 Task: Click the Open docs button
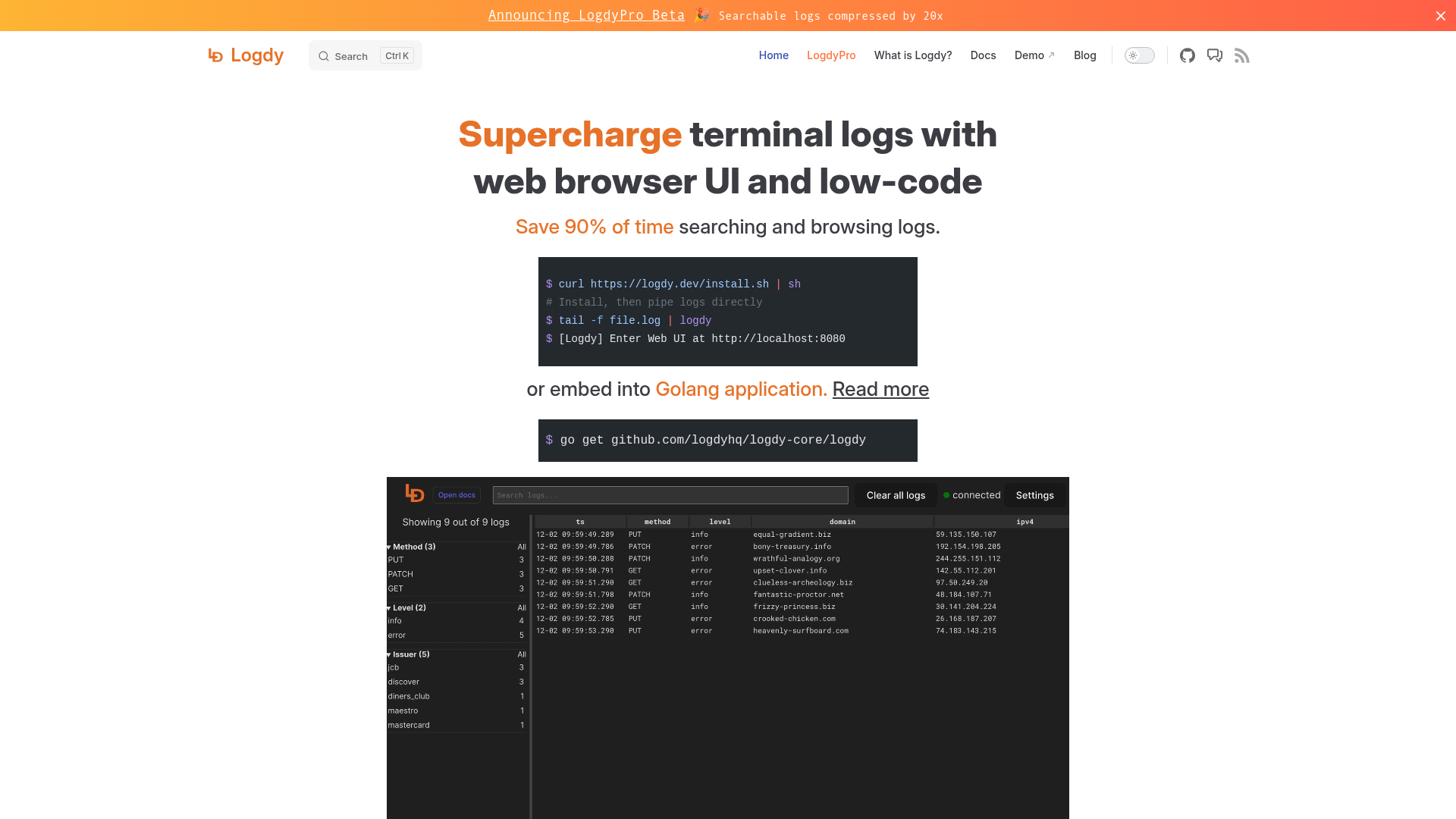click(457, 495)
